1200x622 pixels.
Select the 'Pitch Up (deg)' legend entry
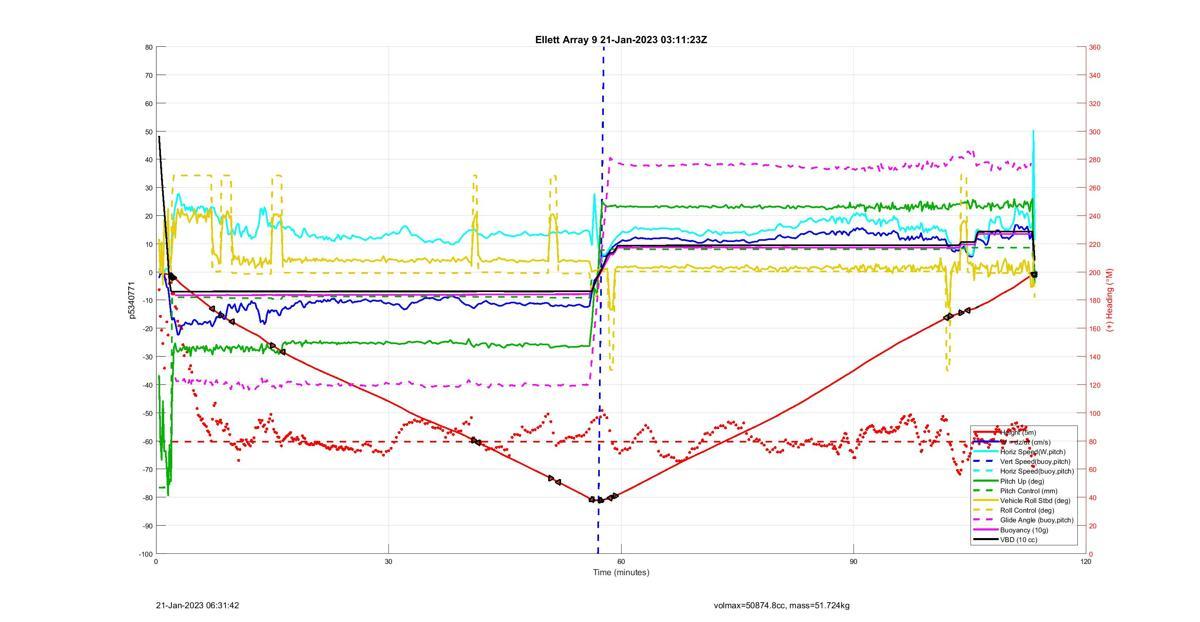tap(1023, 481)
